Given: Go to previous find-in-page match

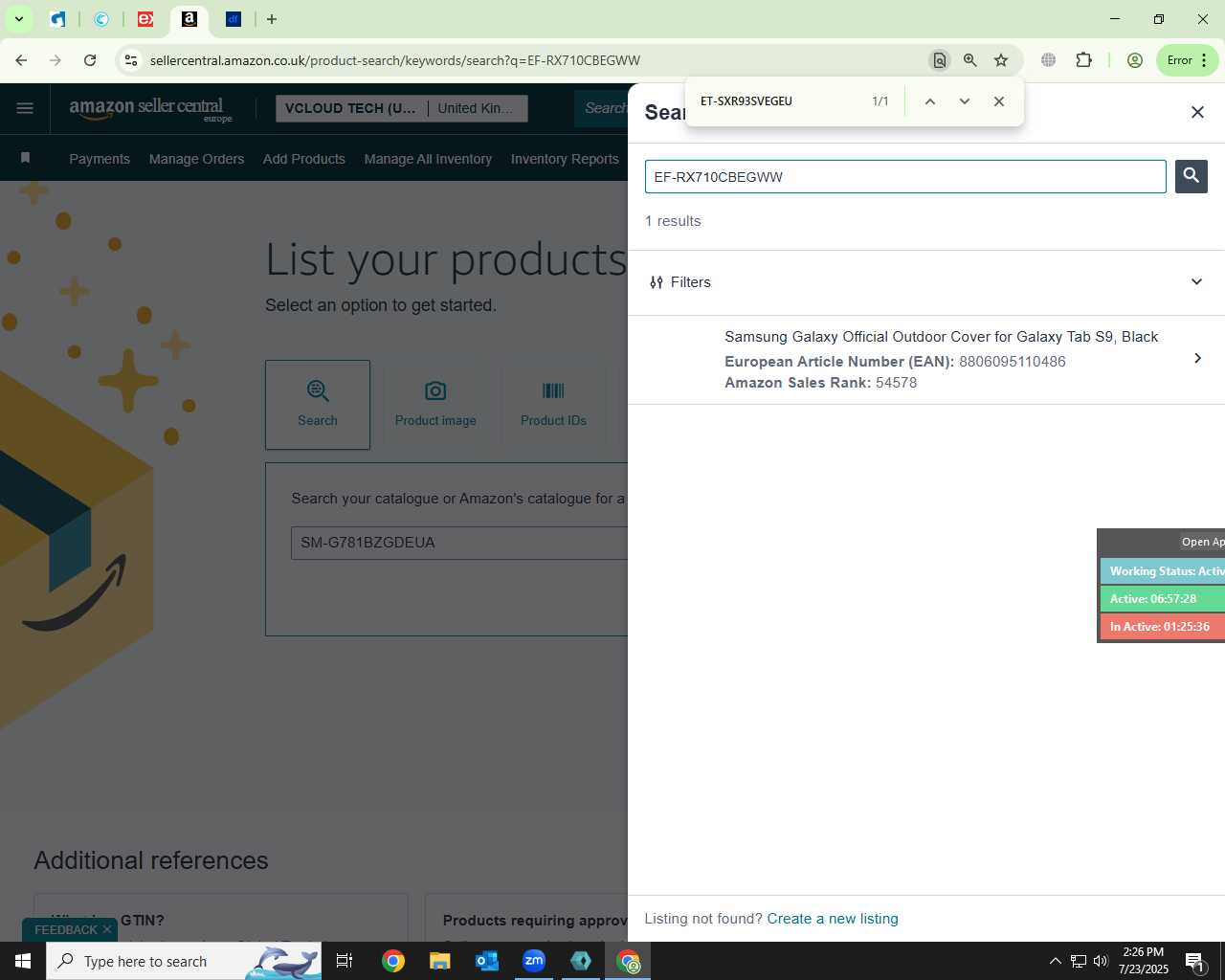Looking at the screenshot, I should click(929, 101).
